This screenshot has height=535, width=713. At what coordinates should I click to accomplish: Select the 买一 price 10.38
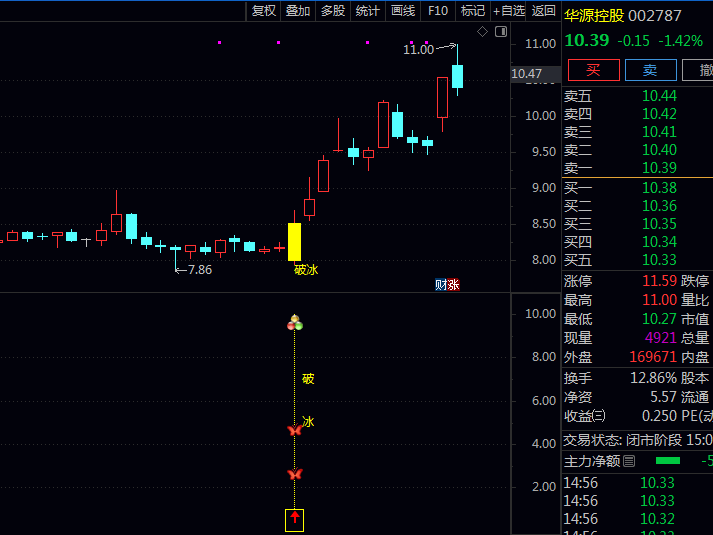659,188
